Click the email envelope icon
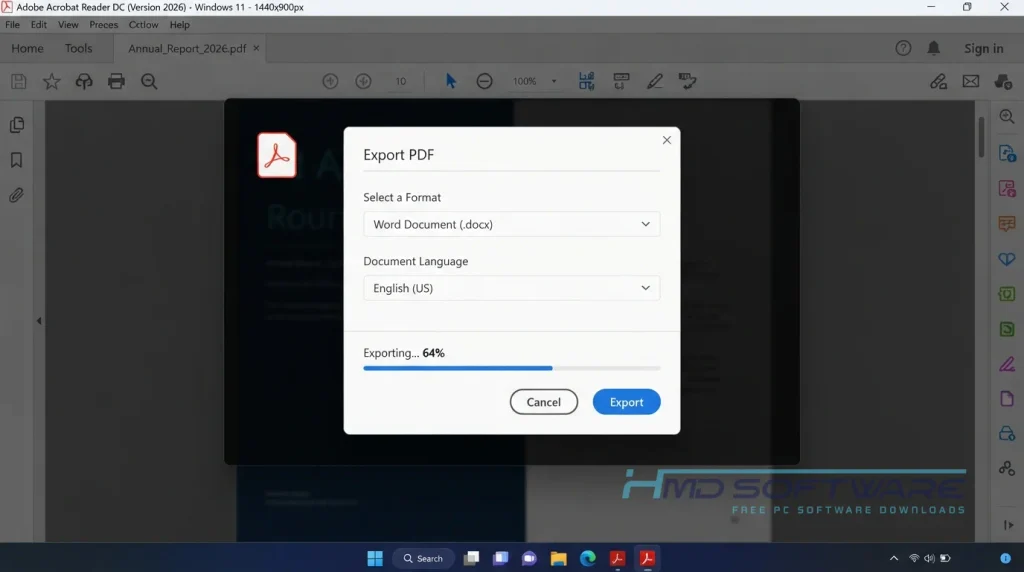The width and height of the screenshot is (1024, 572). [971, 81]
